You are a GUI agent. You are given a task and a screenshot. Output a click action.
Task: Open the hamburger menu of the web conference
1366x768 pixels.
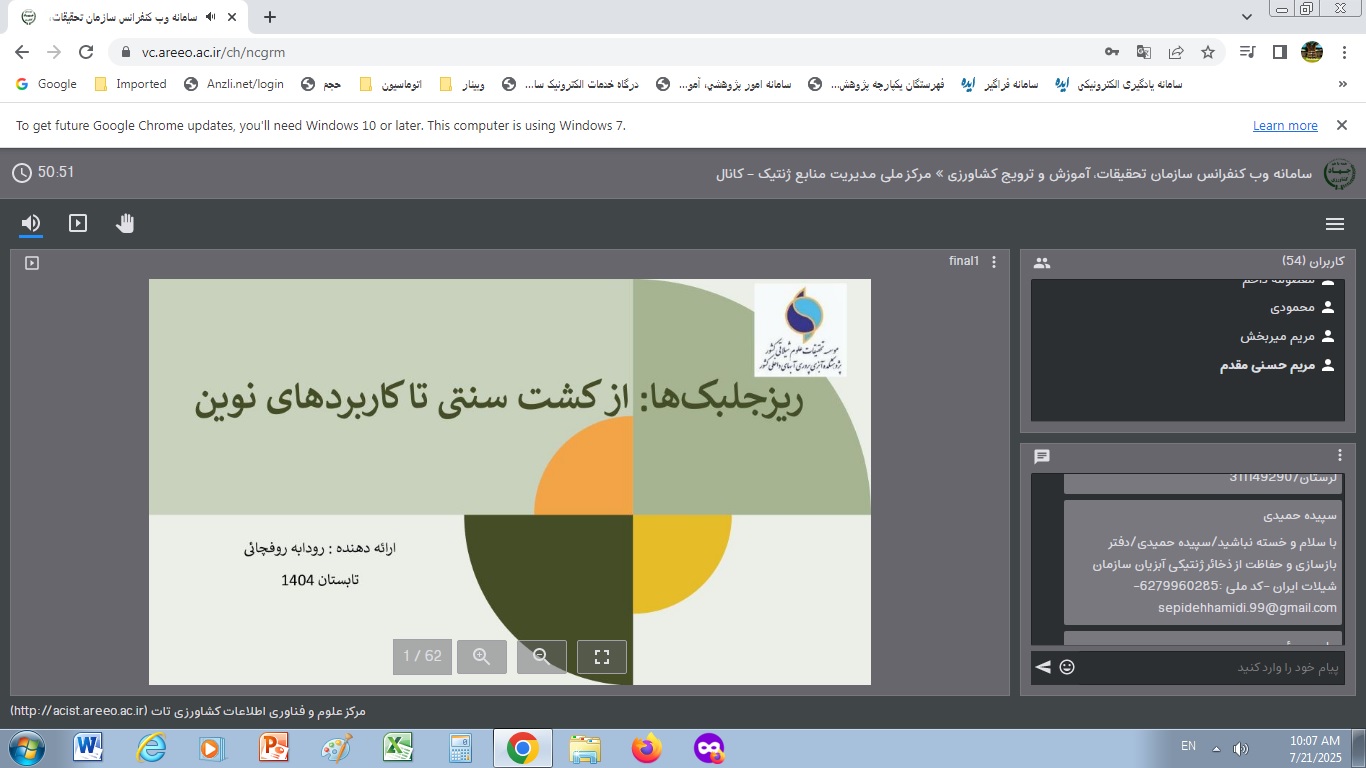tap(1334, 224)
